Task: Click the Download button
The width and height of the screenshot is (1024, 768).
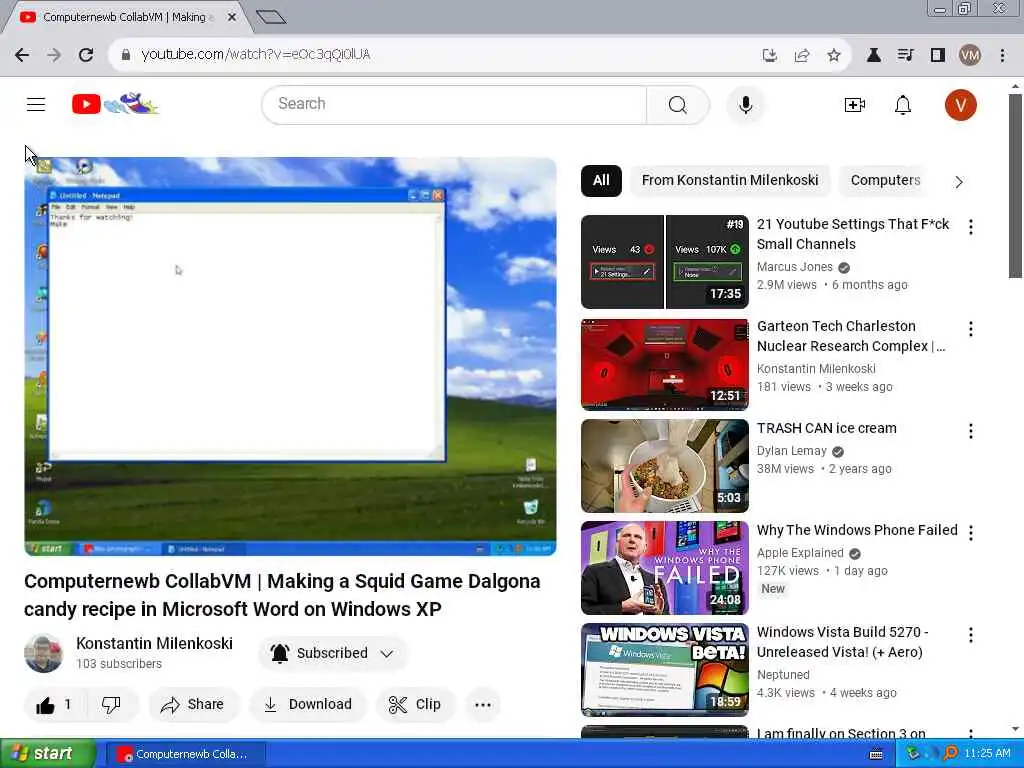Action: 308,705
